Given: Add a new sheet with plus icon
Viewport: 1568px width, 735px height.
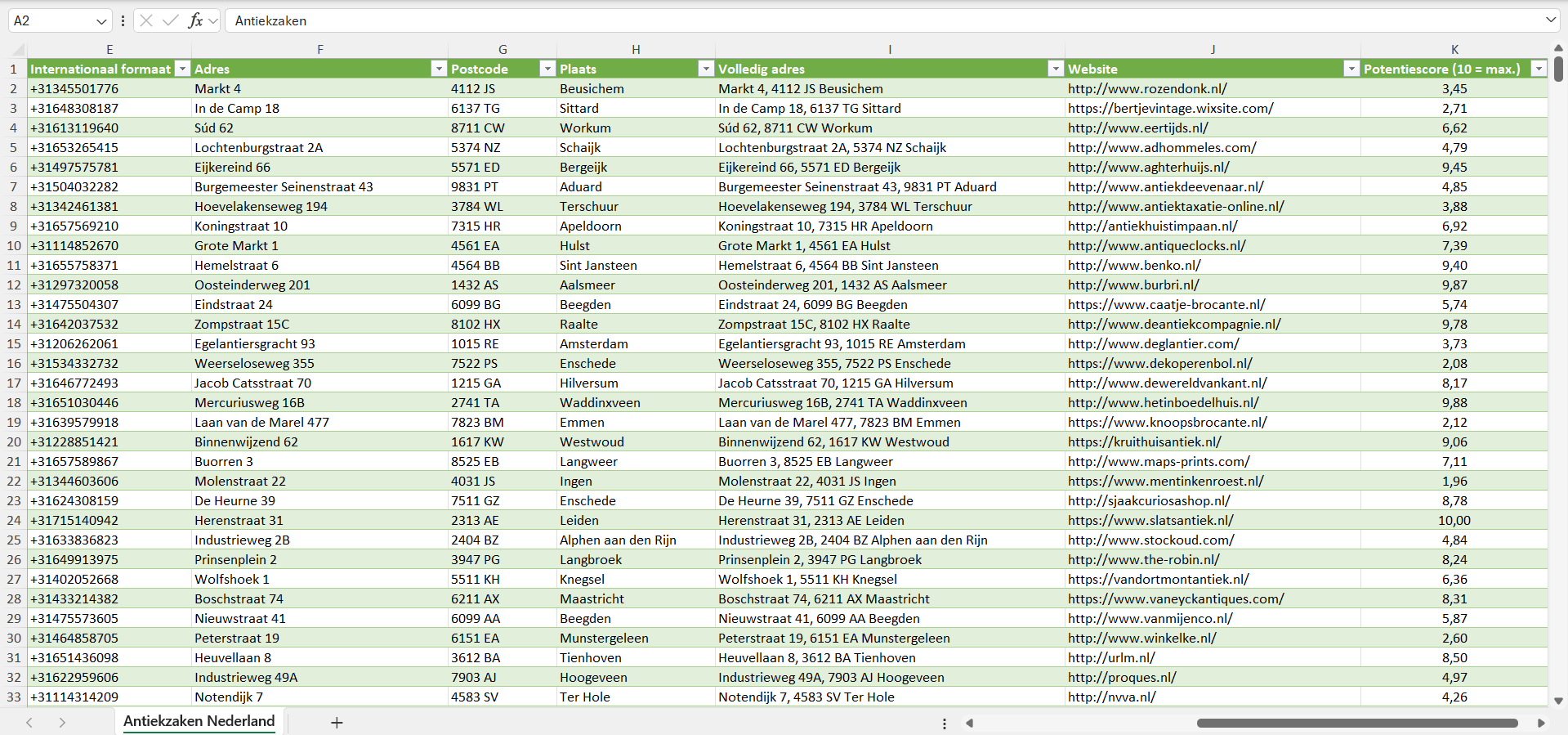Looking at the screenshot, I should tap(337, 723).
